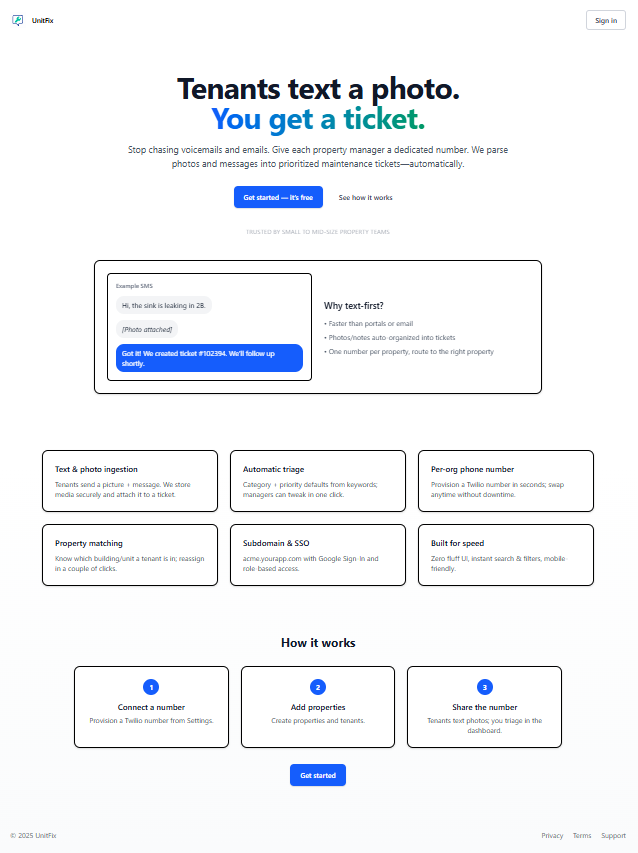Viewport: 638px width, 853px height.
Task: Select the Property matching feature card
Action: tap(130, 555)
